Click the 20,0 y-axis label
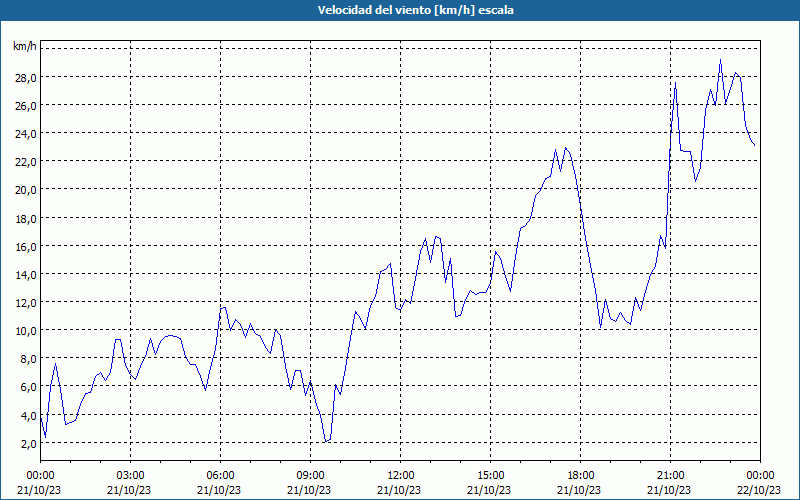Image resolution: width=800 pixels, height=500 pixels. 26,190
